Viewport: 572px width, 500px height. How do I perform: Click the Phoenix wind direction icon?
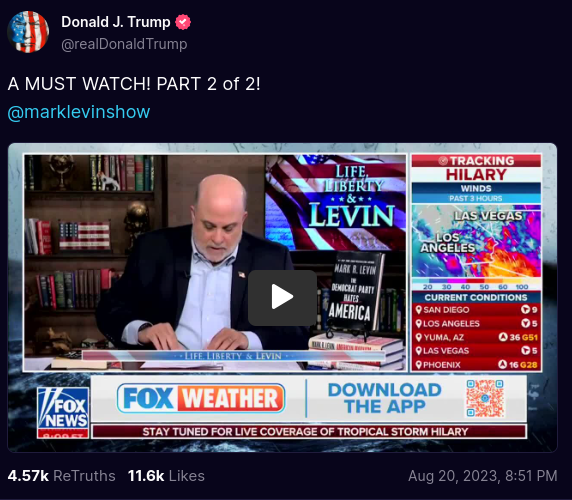click(x=503, y=364)
